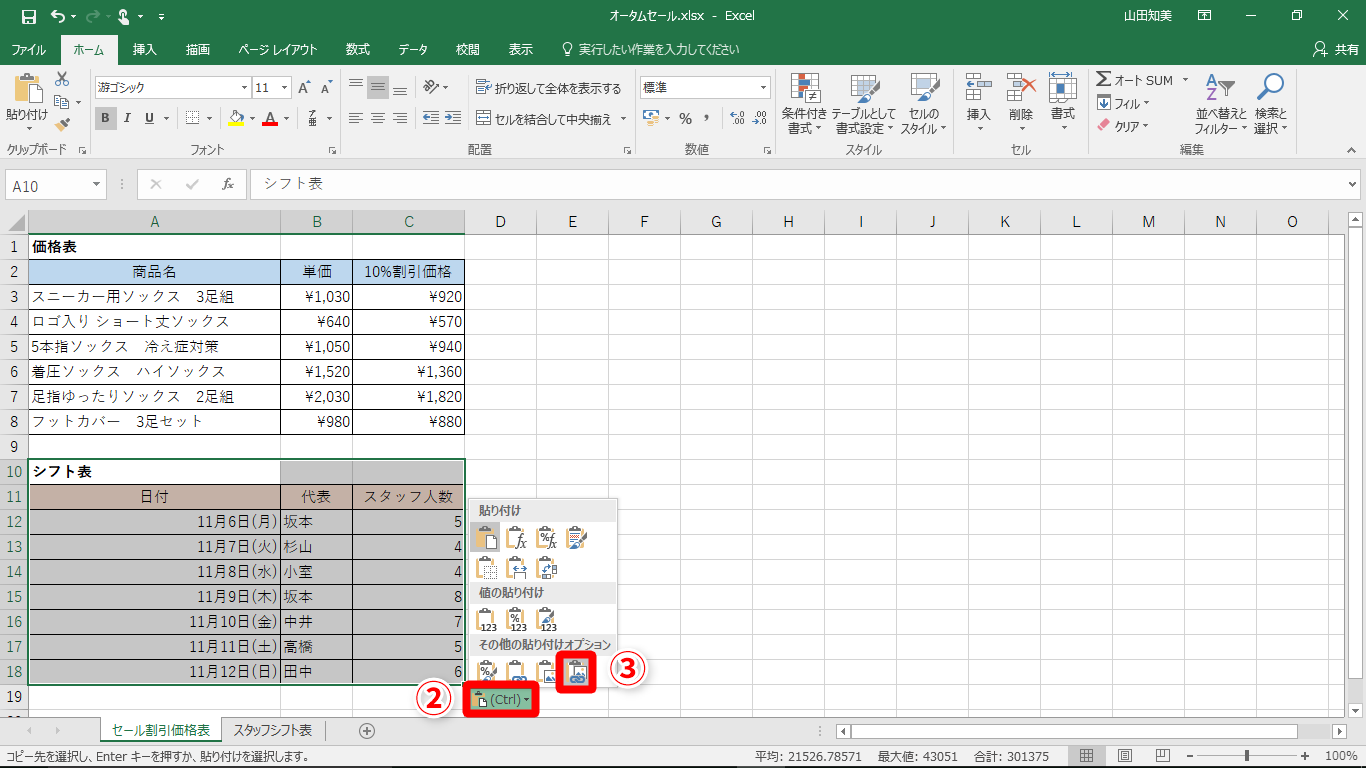Image resolution: width=1366 pixels, height=768 pixels.
Task: Open the 条件付き書式 dropdown
Action: coord(804,104)
